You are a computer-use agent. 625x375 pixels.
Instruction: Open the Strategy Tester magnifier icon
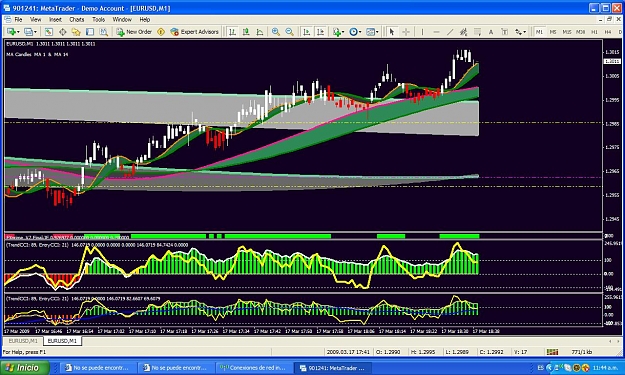pyautogui.click(x=104, y=32)
